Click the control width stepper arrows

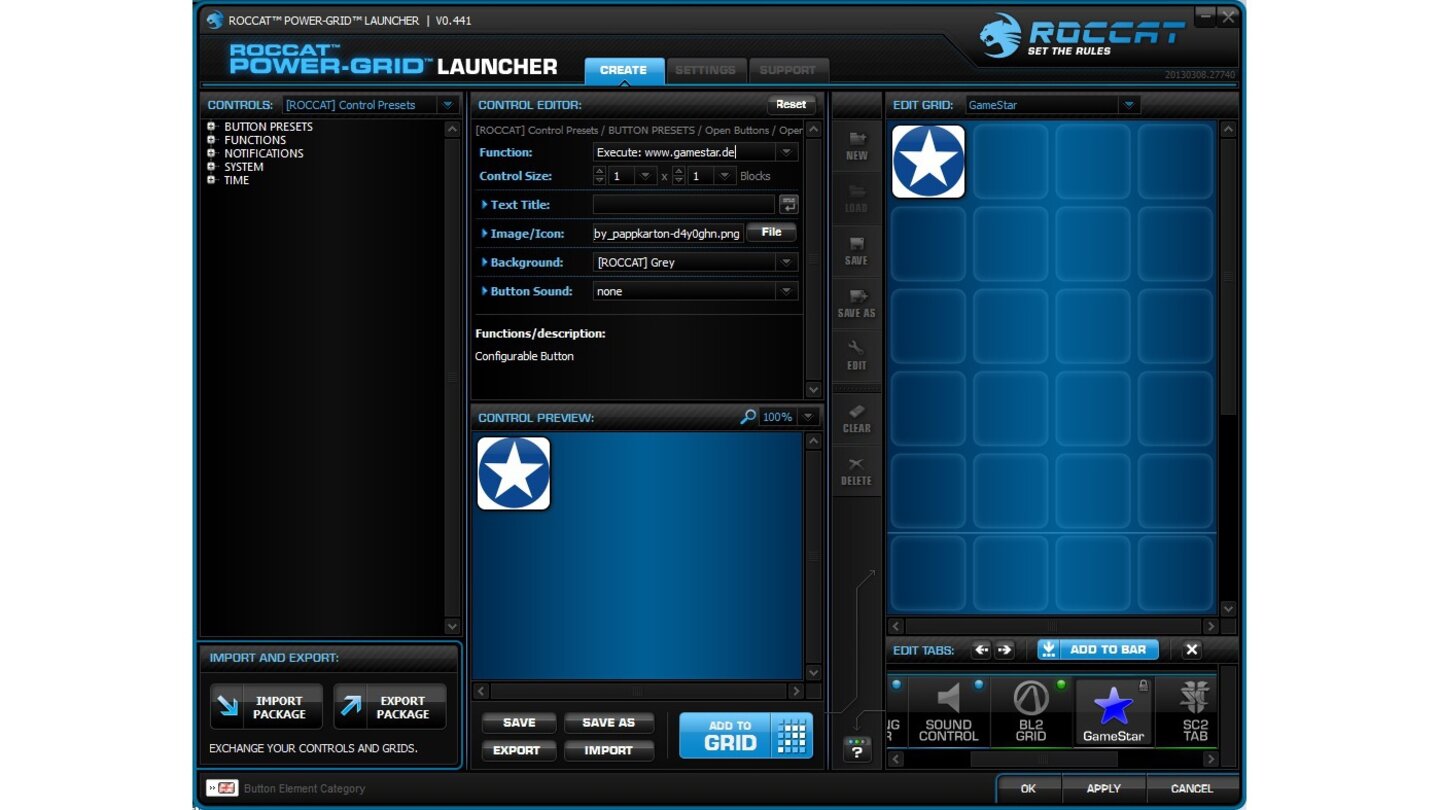click(600, 176)
